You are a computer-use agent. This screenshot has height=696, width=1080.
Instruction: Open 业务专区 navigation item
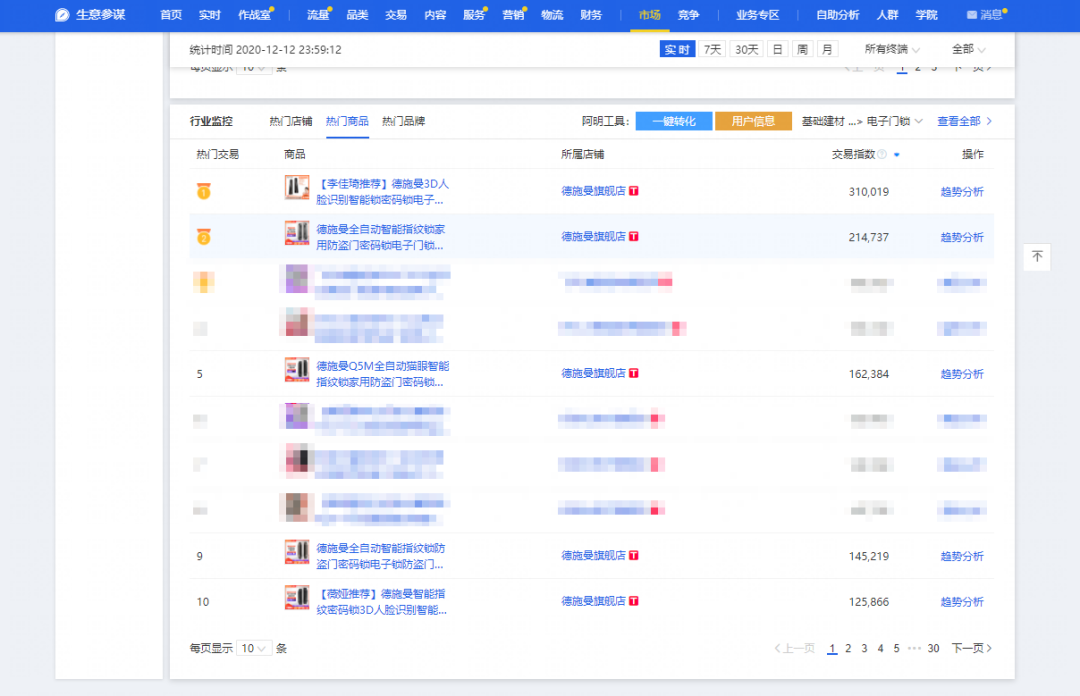pos(757,15)
